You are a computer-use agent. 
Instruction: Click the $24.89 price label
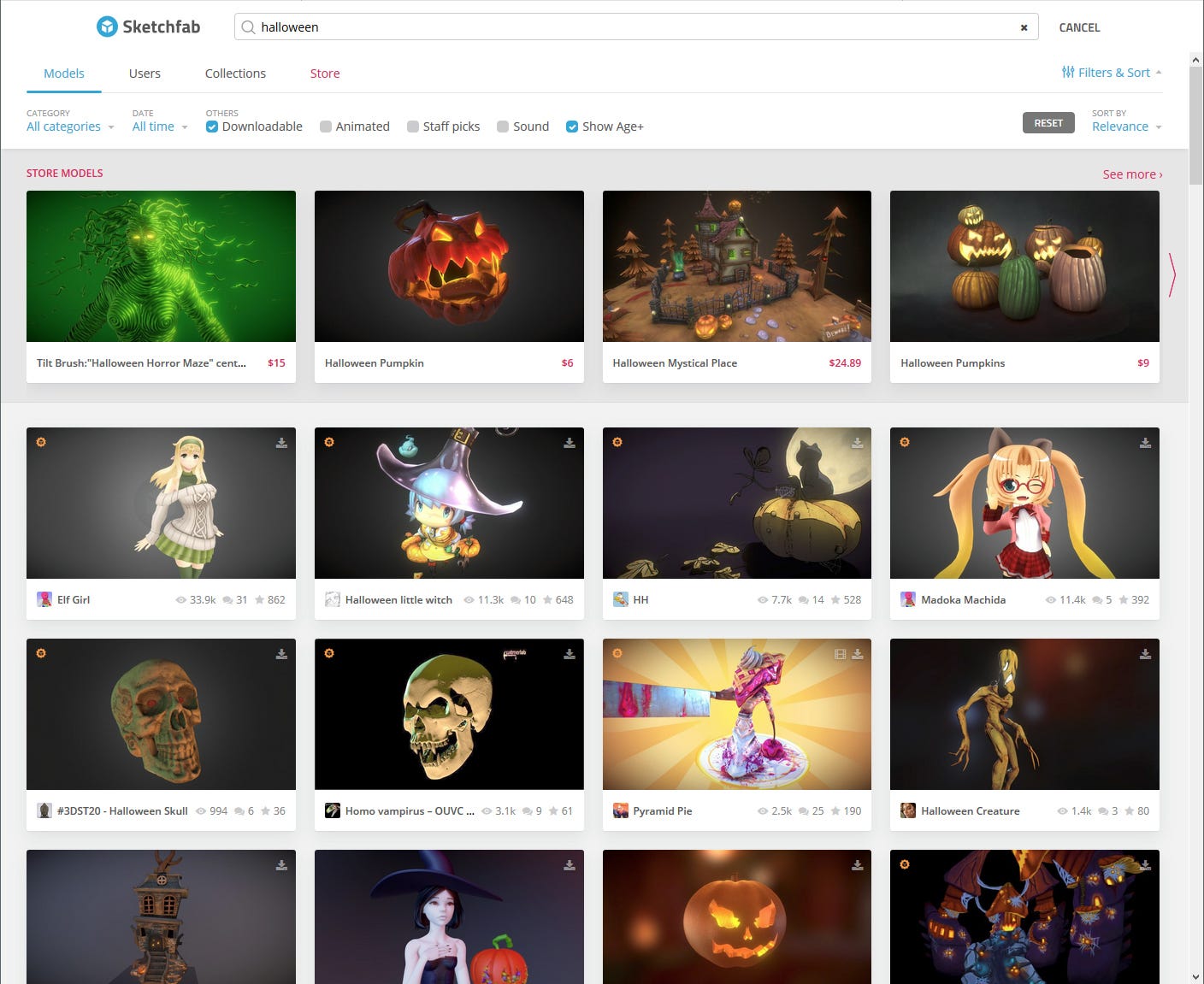(845, 363)
